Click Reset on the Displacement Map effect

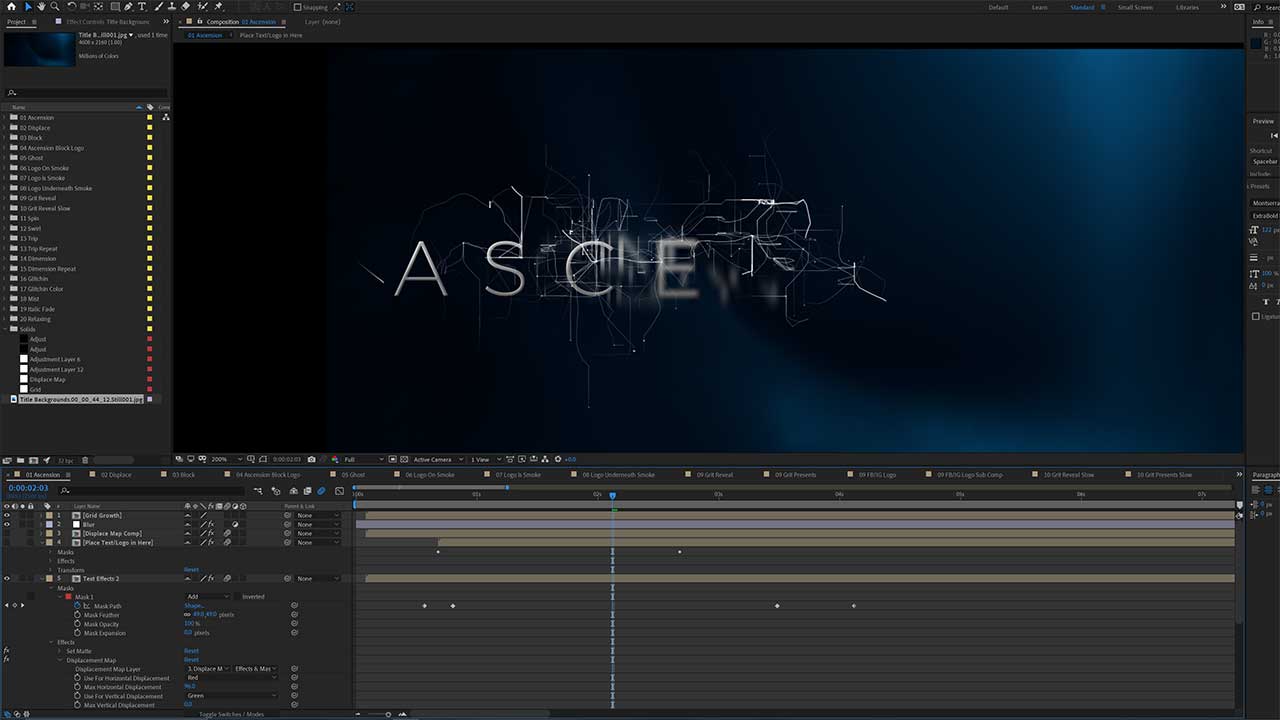[192, 660]
